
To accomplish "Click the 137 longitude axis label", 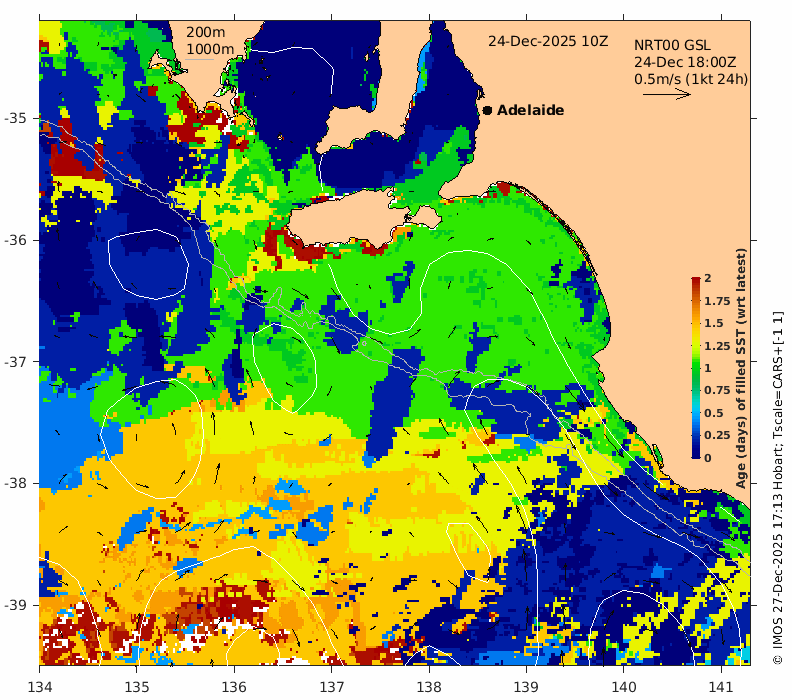I will tap(332, 687).
